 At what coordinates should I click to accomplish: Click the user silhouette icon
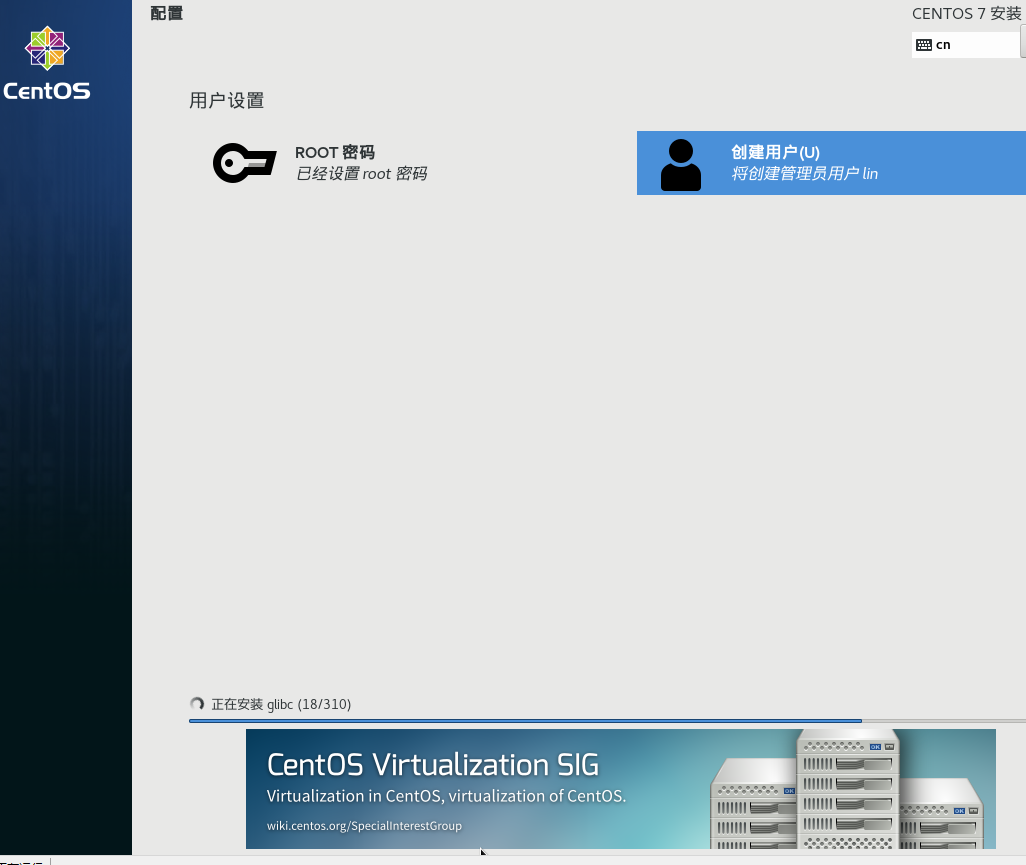click(681, 165)
